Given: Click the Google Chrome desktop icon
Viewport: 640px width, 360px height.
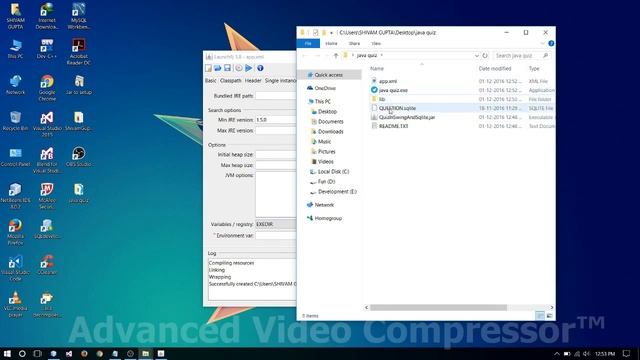Looking at the screenshot, I should pyautogui.click(x=47, y=88).
